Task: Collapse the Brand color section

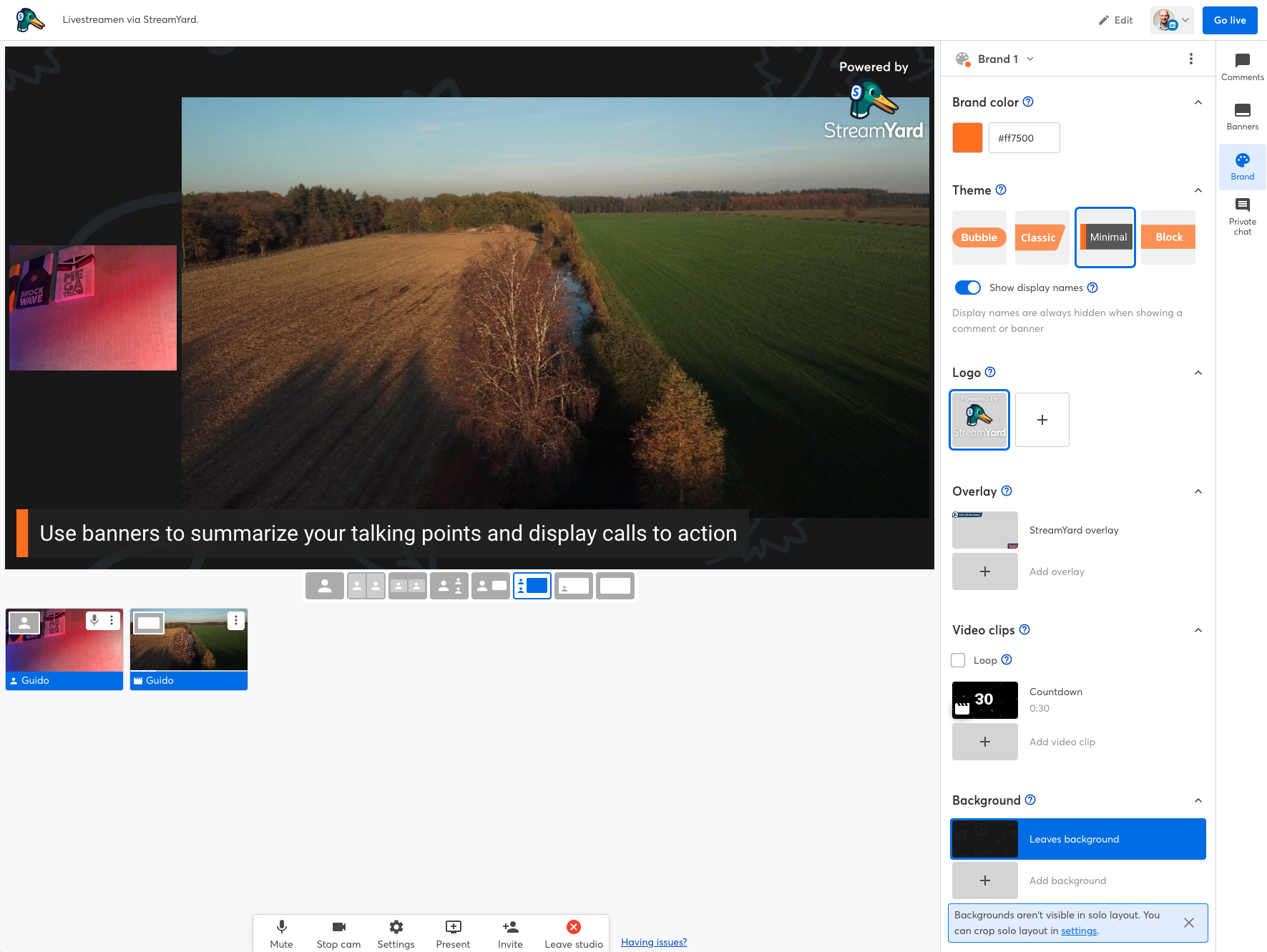Action: pyautogui.click(x=1198, y=102)
